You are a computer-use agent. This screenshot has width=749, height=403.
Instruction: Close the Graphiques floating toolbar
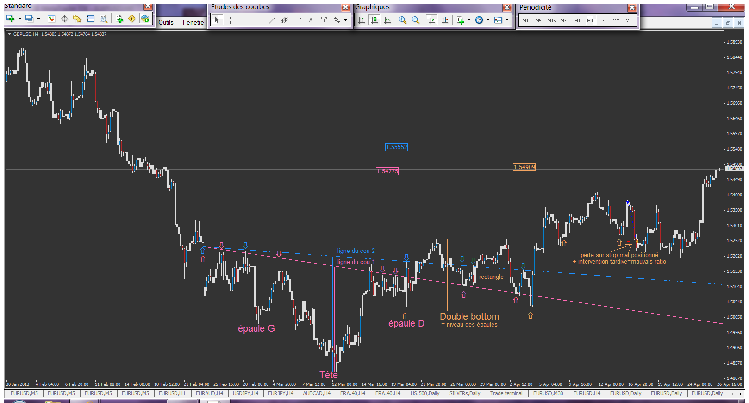point(507,8)
